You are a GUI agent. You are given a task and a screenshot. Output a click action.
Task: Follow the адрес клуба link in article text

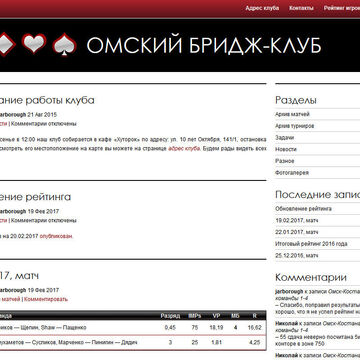(184, 149)
